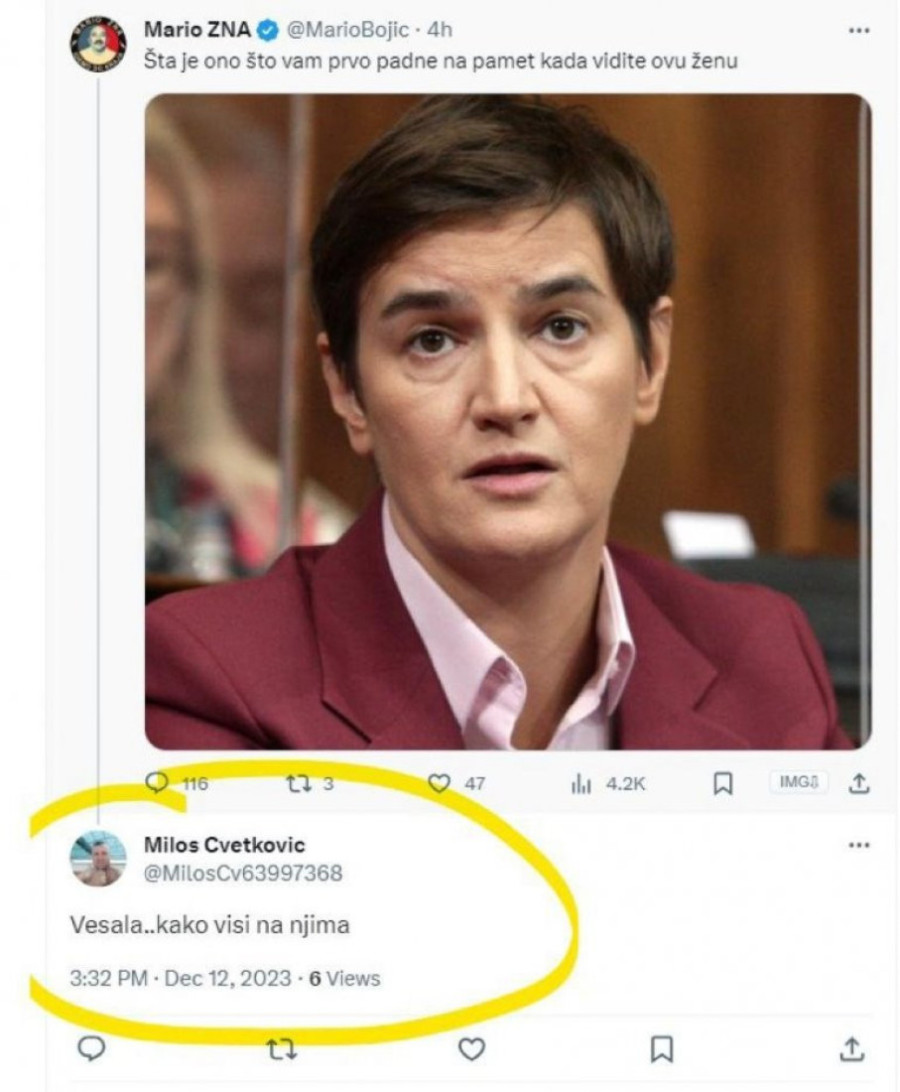Click the repost icon on the bottom reply
900x1092 pixels.
pos(282,1047)
